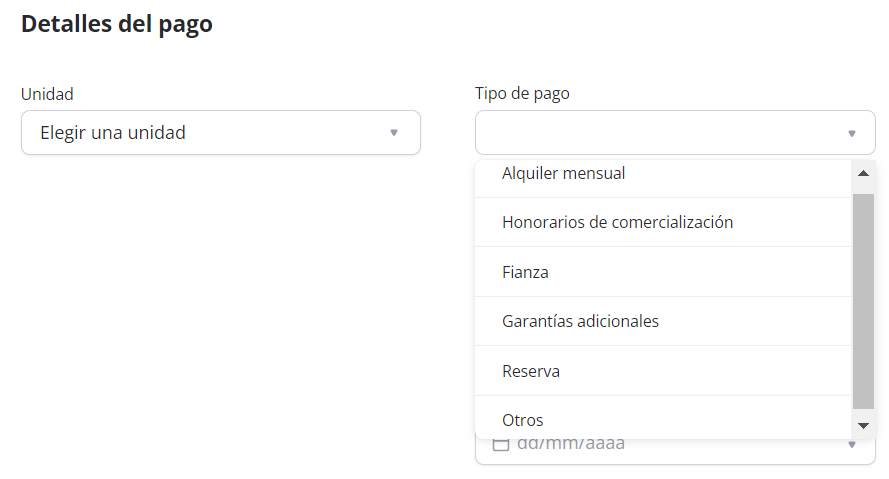This screenshot has height=479, width=889.
Task: Select 'Garantías adicionales' from the list
Action: point(580,321)
